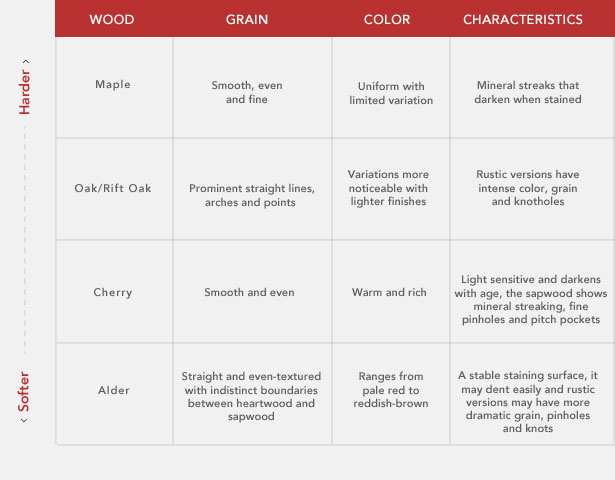Select the CHARACTERISTICS column header
615x480 pixels.
[523, 19]
